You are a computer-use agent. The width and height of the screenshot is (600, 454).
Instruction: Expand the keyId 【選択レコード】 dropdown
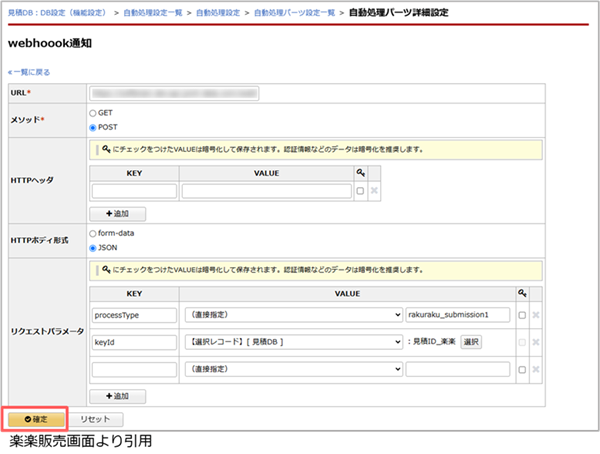[x=292, y=342]
